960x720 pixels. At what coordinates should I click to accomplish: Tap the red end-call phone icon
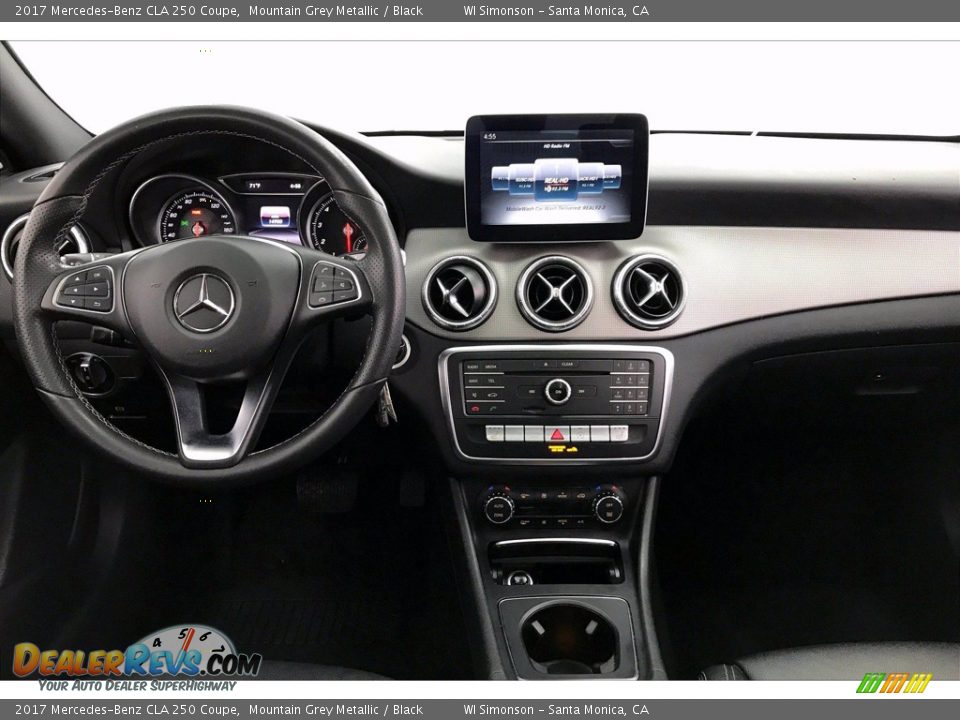coord(475,408)
